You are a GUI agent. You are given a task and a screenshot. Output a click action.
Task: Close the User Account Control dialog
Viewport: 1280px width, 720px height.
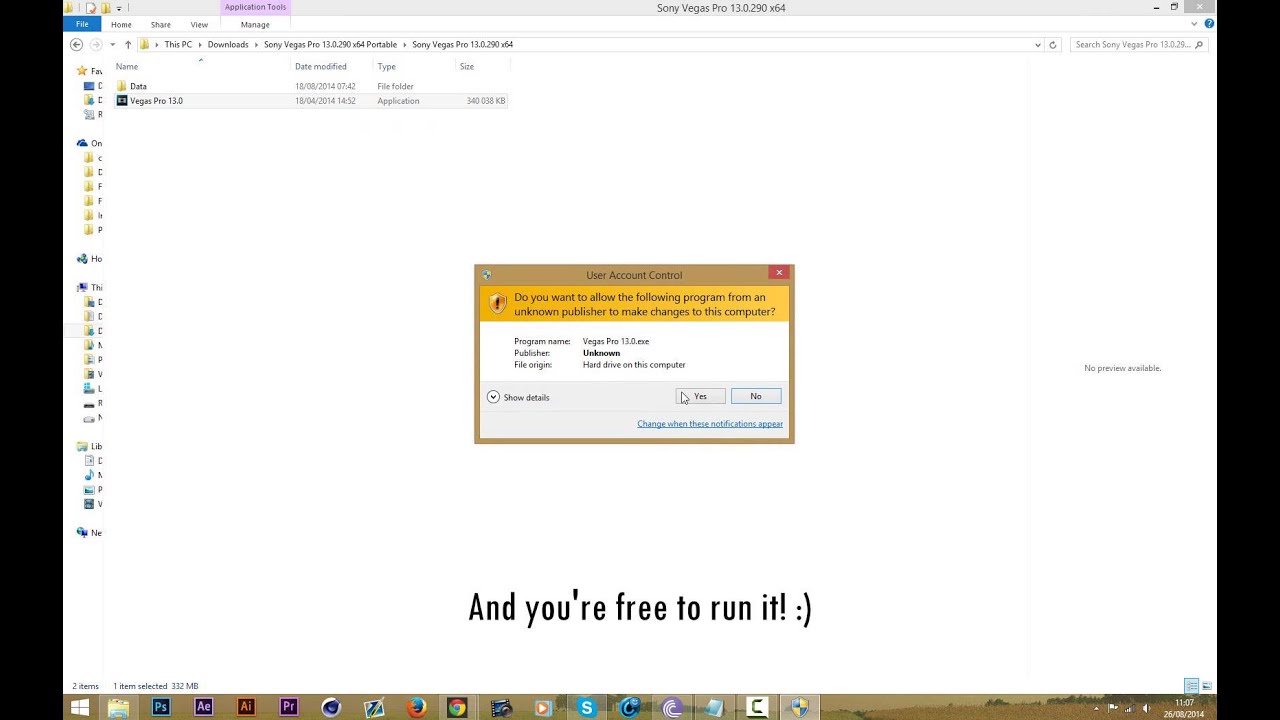coord(779,272)
